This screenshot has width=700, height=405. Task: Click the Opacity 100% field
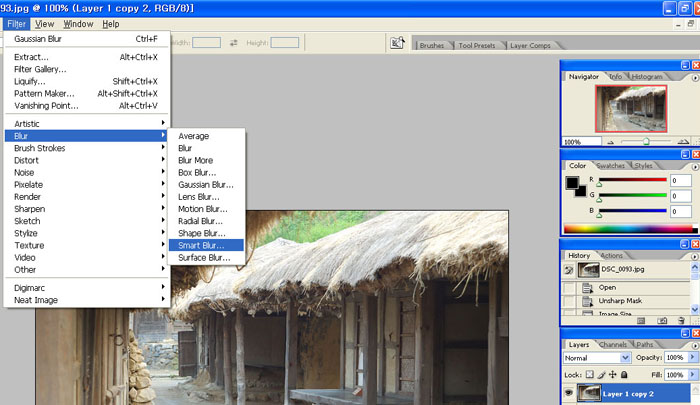[x=676, y=357]
